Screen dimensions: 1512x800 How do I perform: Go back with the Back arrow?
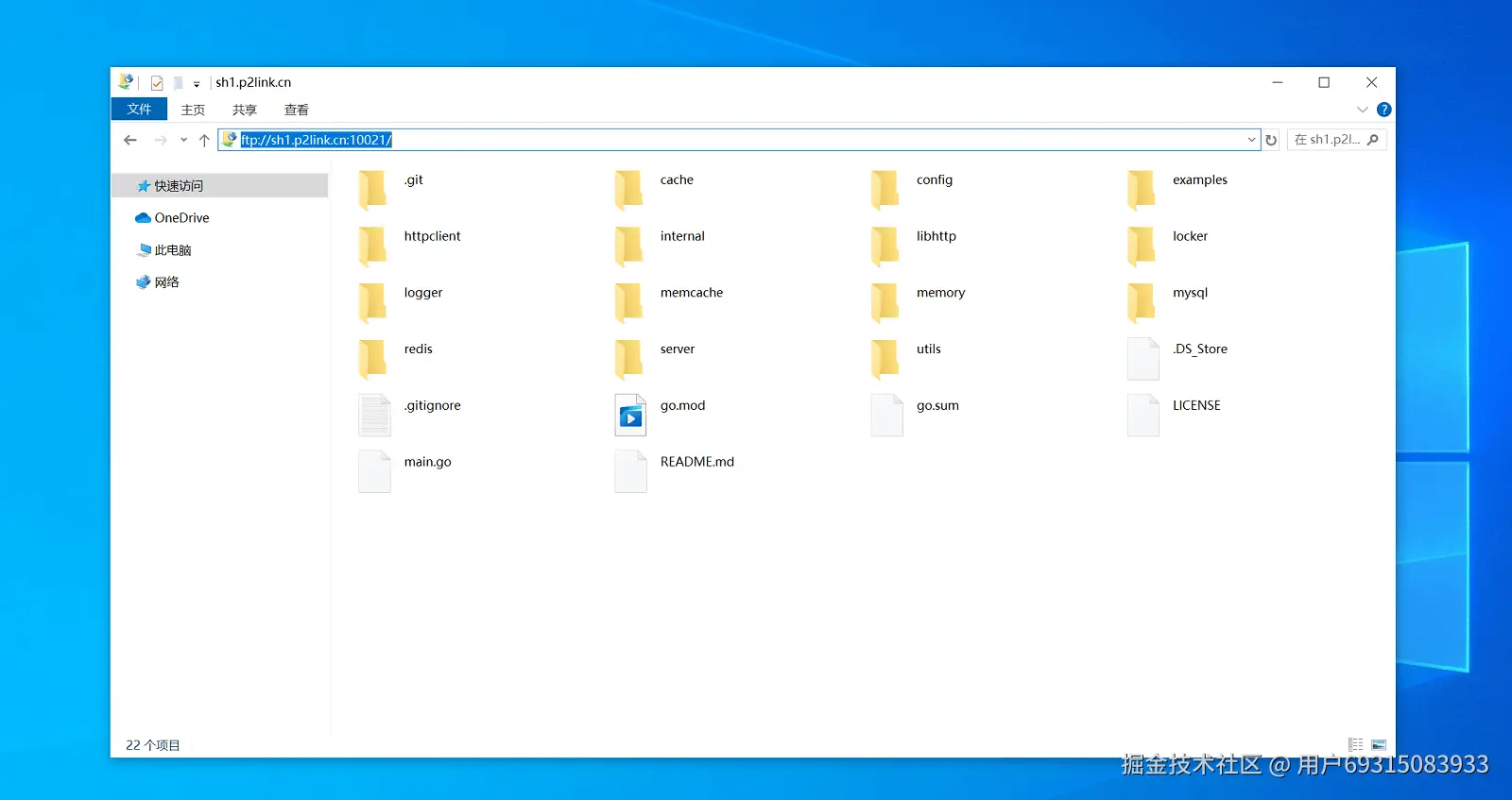pos(130,140)
